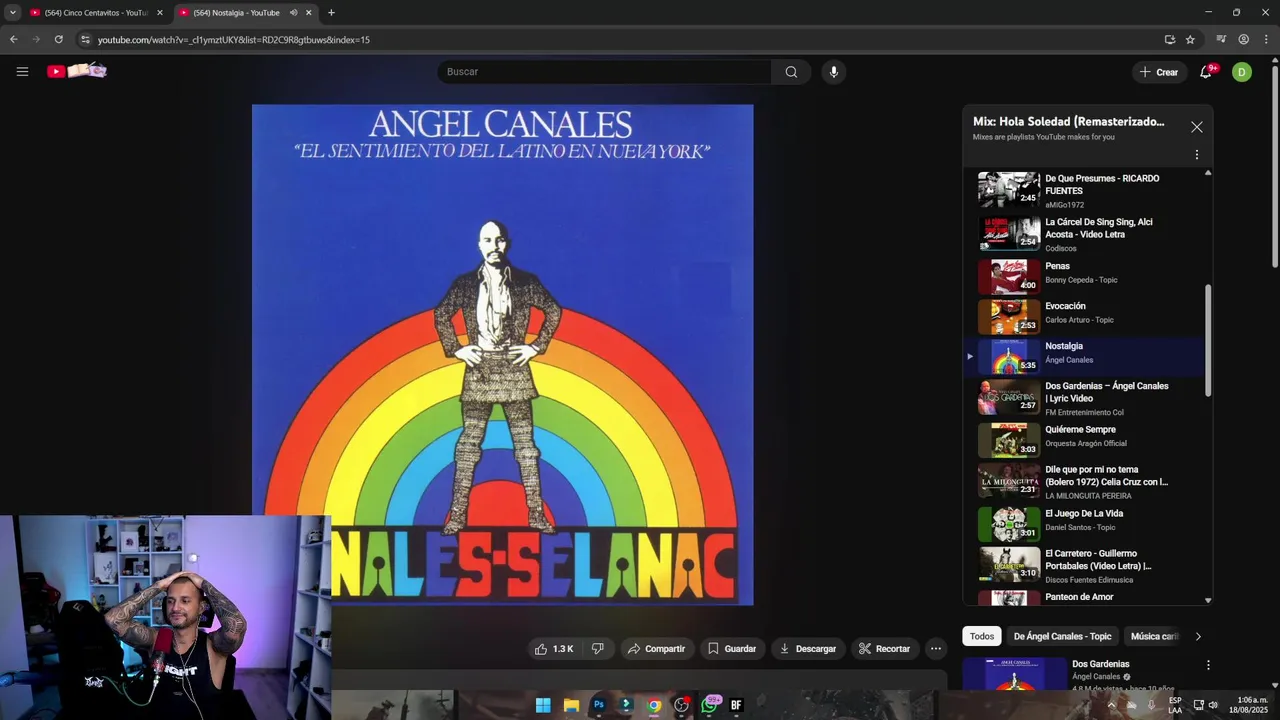
Task: Open Photoshop from taskbar
Action: tap(599, 705)
